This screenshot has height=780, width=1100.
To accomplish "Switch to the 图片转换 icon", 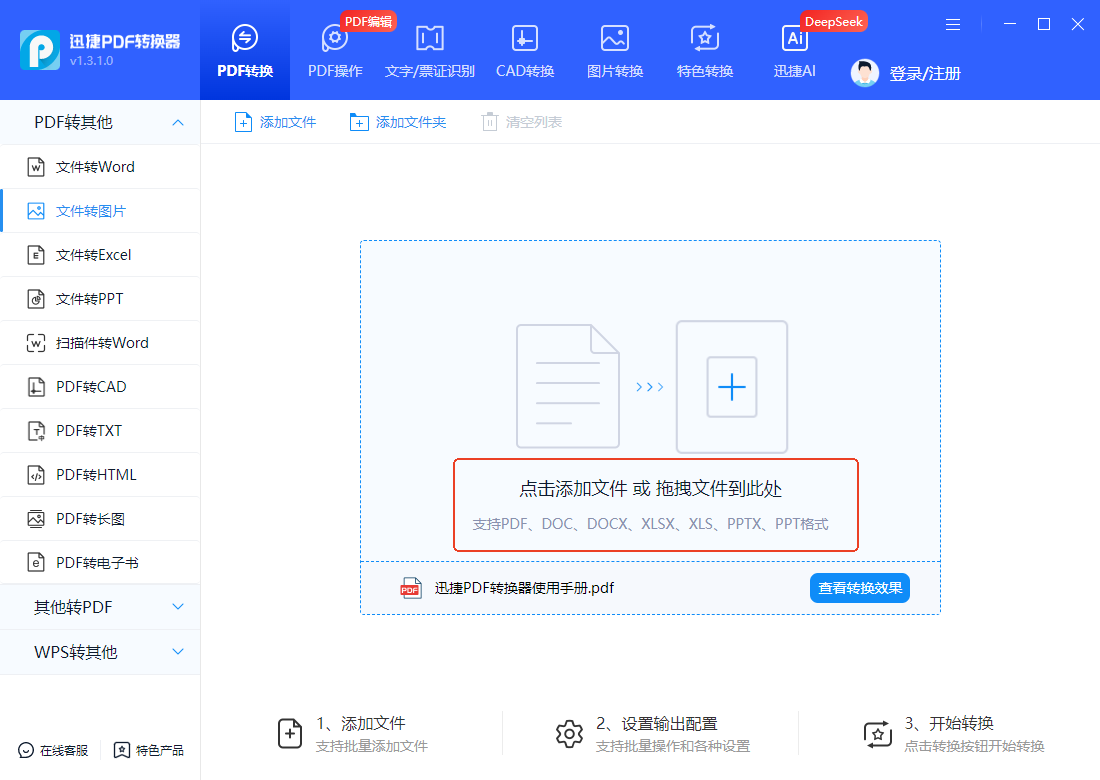I will tap(615, 39).
